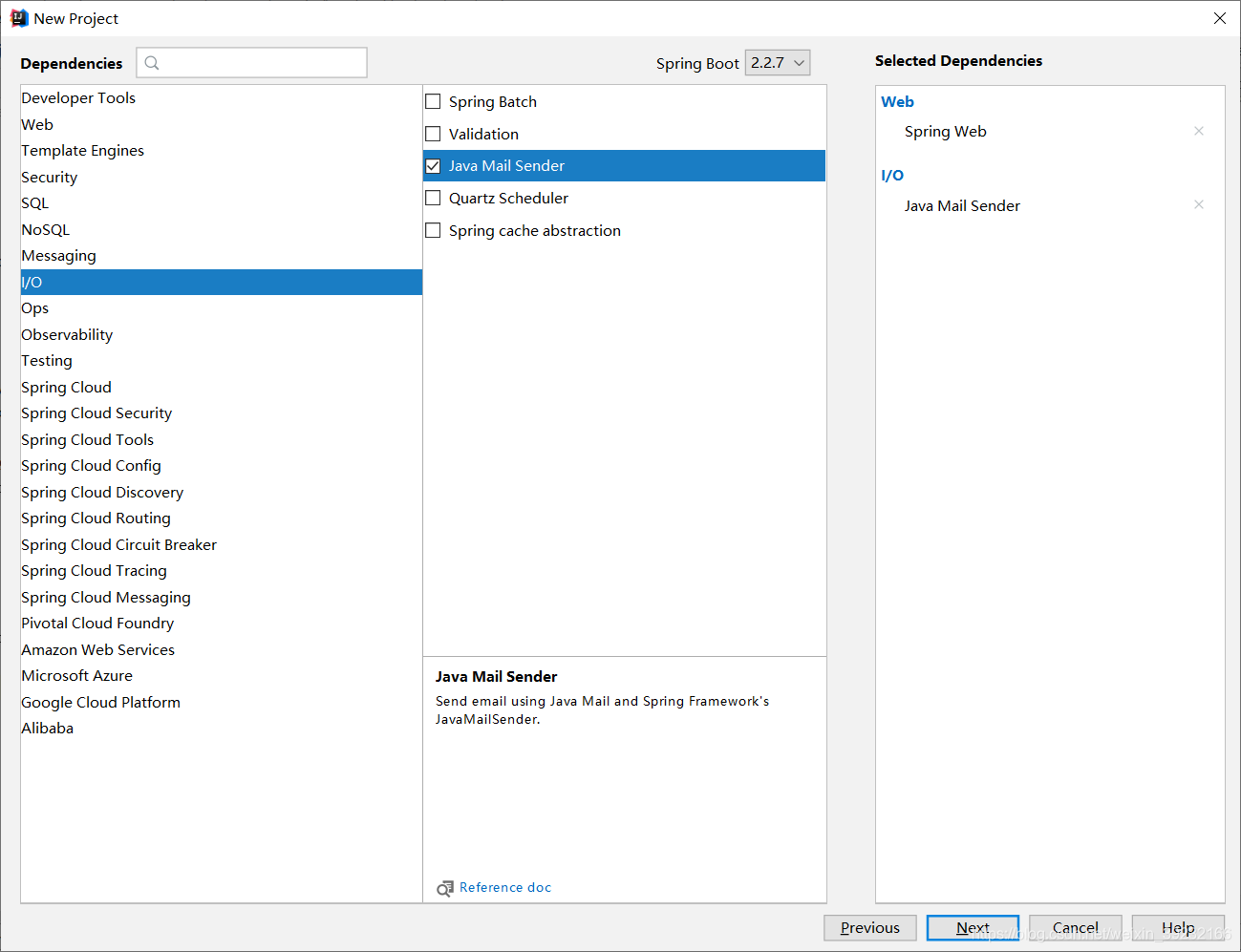The height and width of the screenshot is (952, 1241).
Task: Open the Spring Boot version dropdown
Action: [x=778, y=63]
